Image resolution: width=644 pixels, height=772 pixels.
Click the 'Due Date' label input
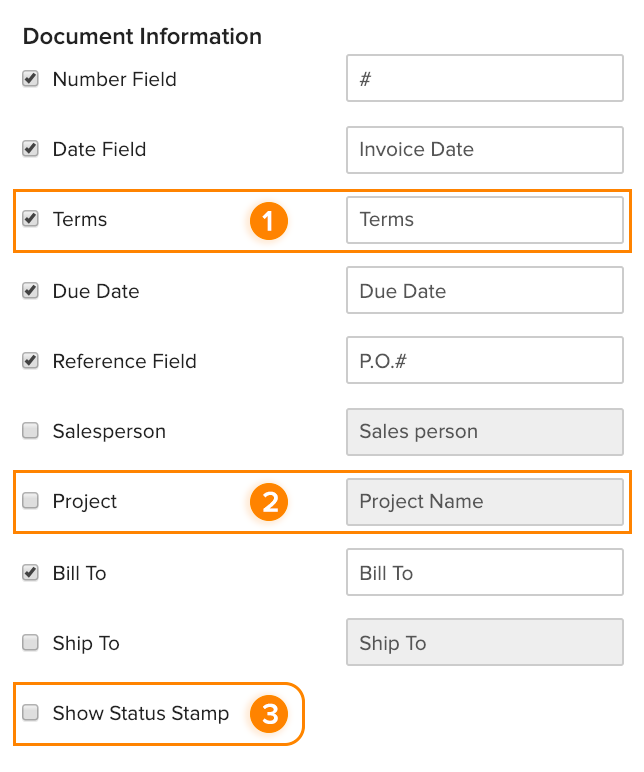pos(485,291)
